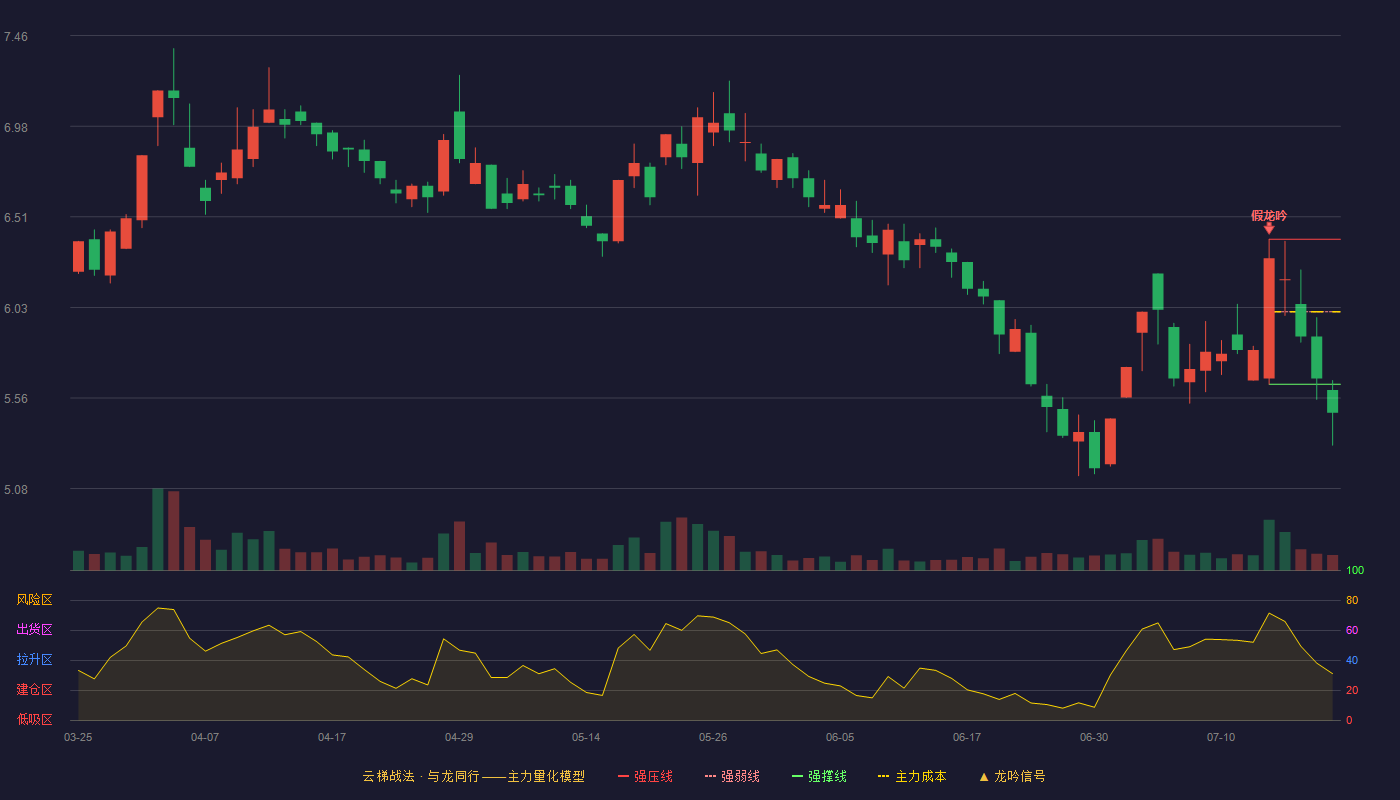Click the orange 80 indicator scale value
Image resolution: width=1400 pixels, height=800 pixels.
1352,600
